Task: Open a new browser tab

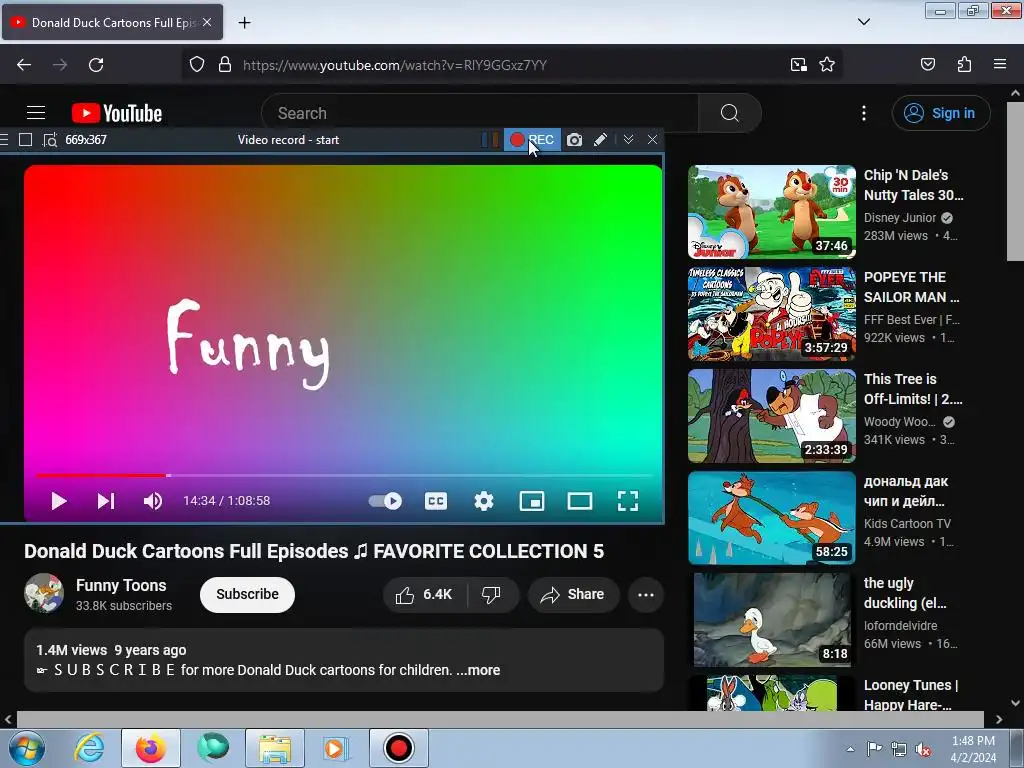Action: point(244,23)
